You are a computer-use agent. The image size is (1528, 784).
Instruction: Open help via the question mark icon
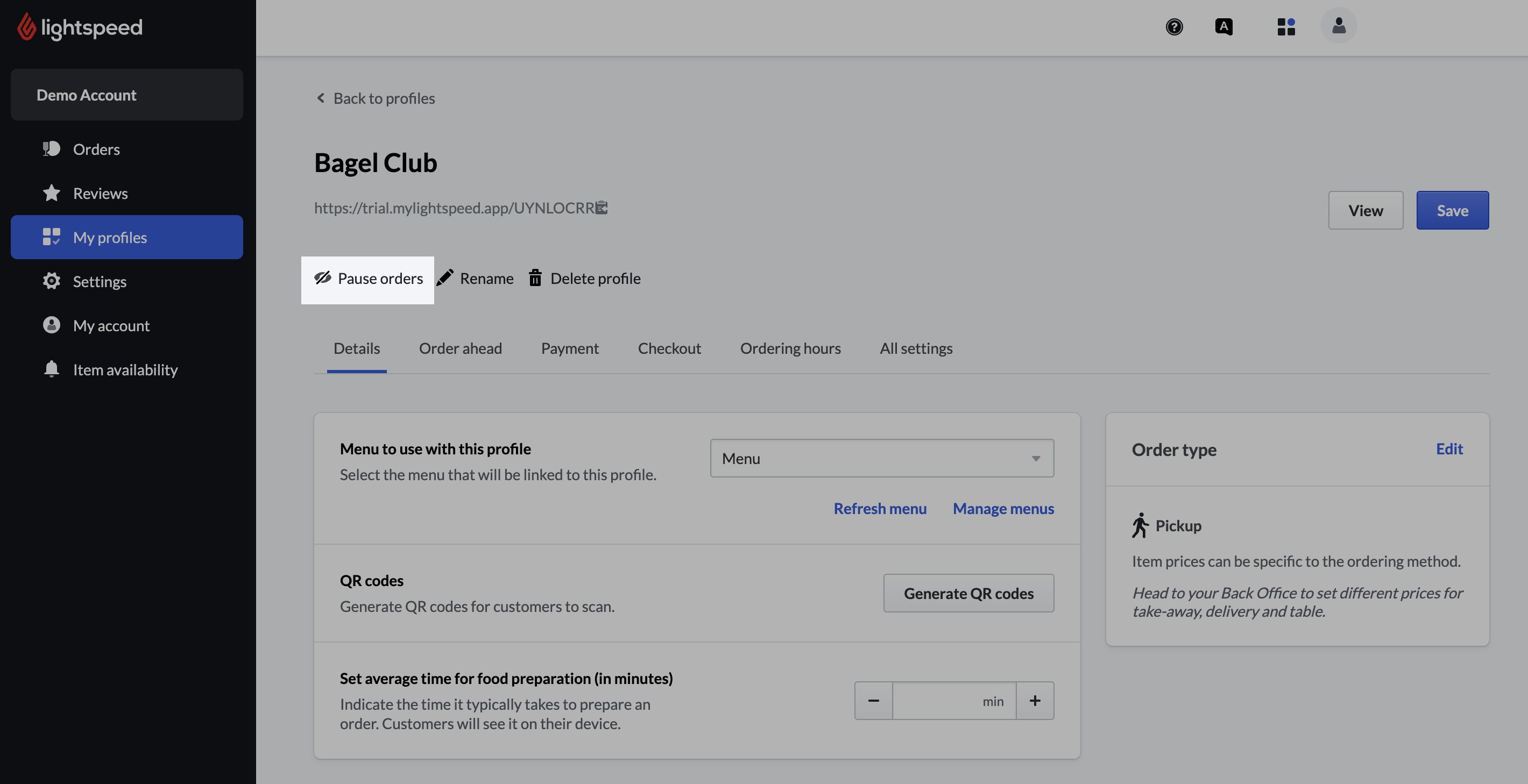pyautogui.click(x=1175, y=27)
